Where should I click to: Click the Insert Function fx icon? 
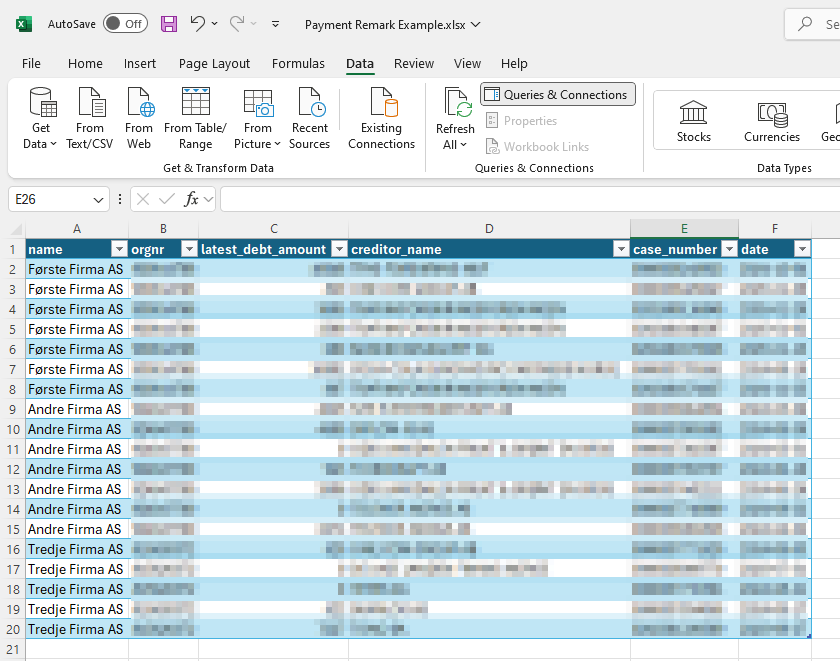tap(191, 199)
